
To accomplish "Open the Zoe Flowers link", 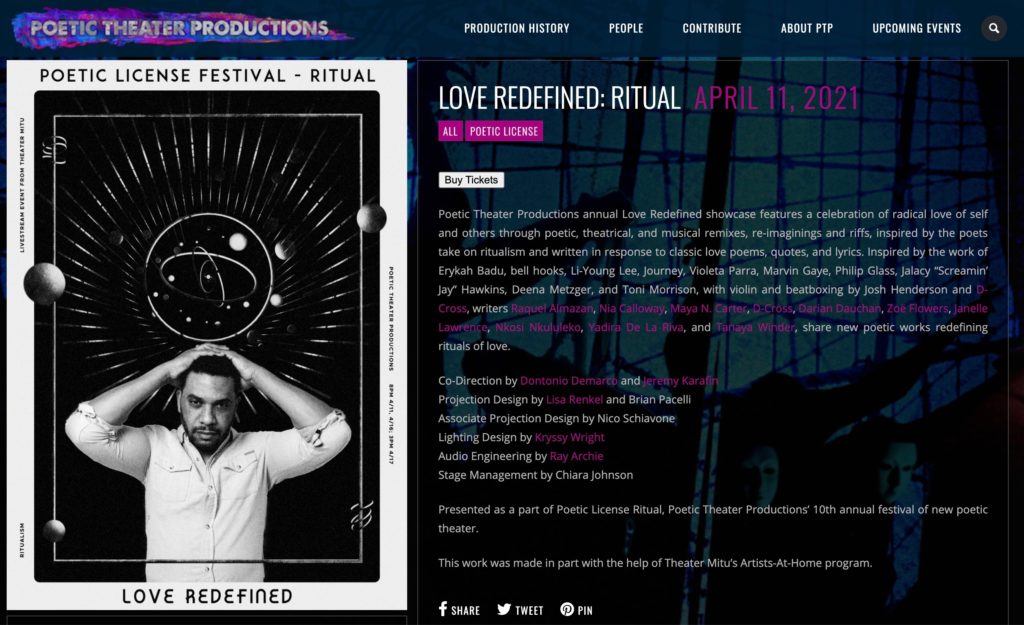I will (917, 308).
